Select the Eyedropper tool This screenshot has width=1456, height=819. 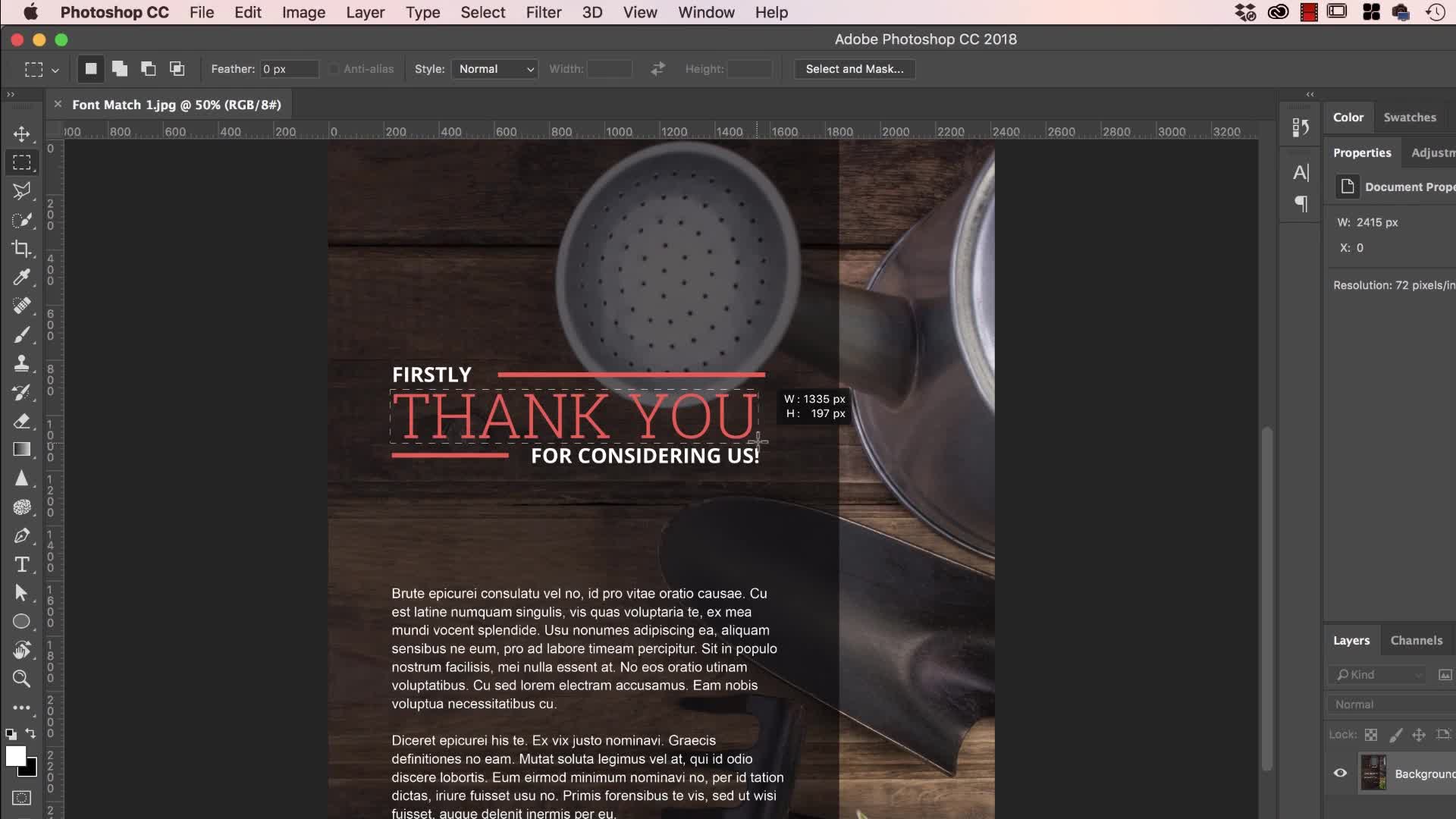click(x=21, y=278)
